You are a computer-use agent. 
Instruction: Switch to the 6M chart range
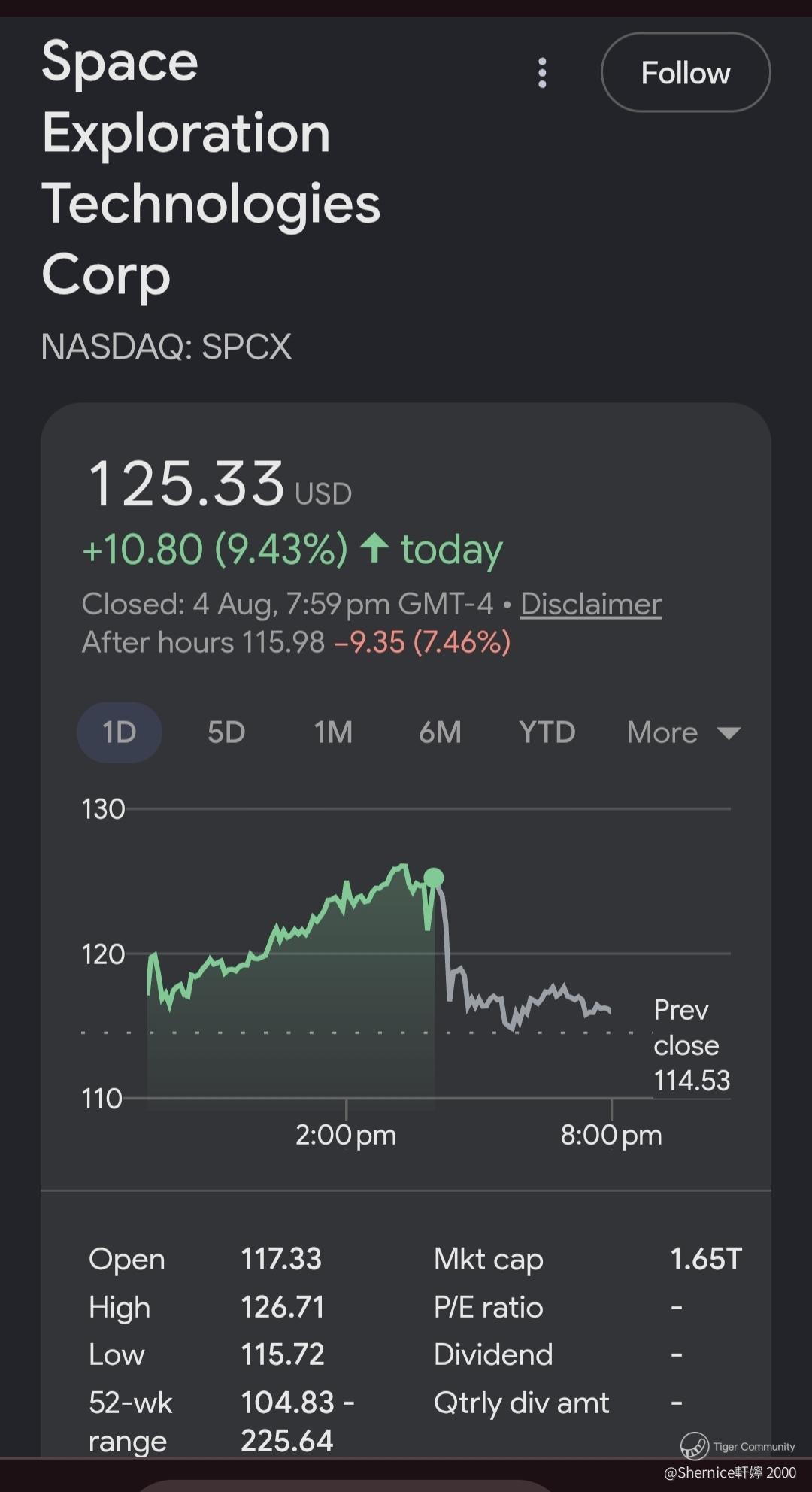pos(440,732)
